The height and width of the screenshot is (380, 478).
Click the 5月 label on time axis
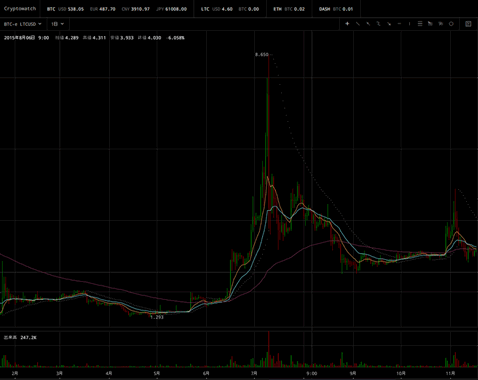157,373
